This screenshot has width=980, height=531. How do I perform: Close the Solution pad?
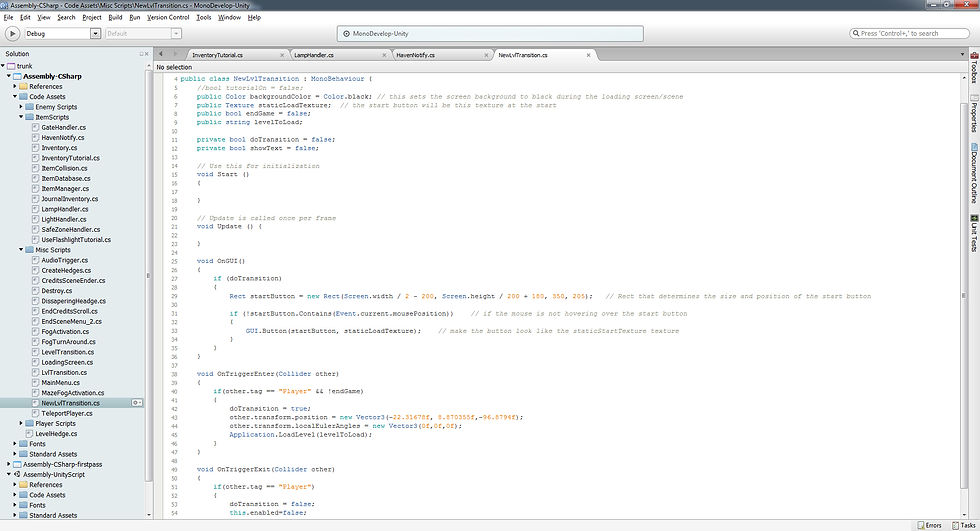coord(147,54)
